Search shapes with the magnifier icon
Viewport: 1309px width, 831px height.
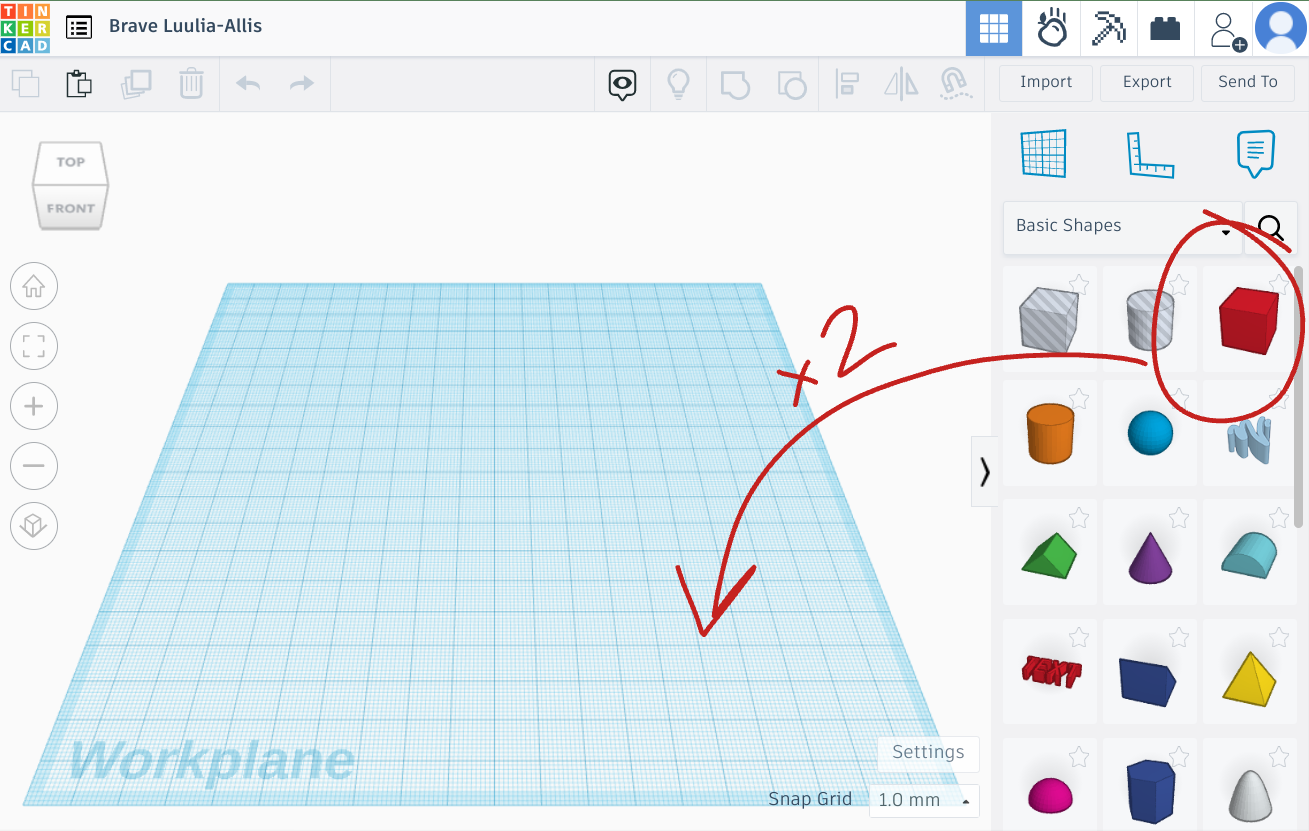click(1271, 229)
